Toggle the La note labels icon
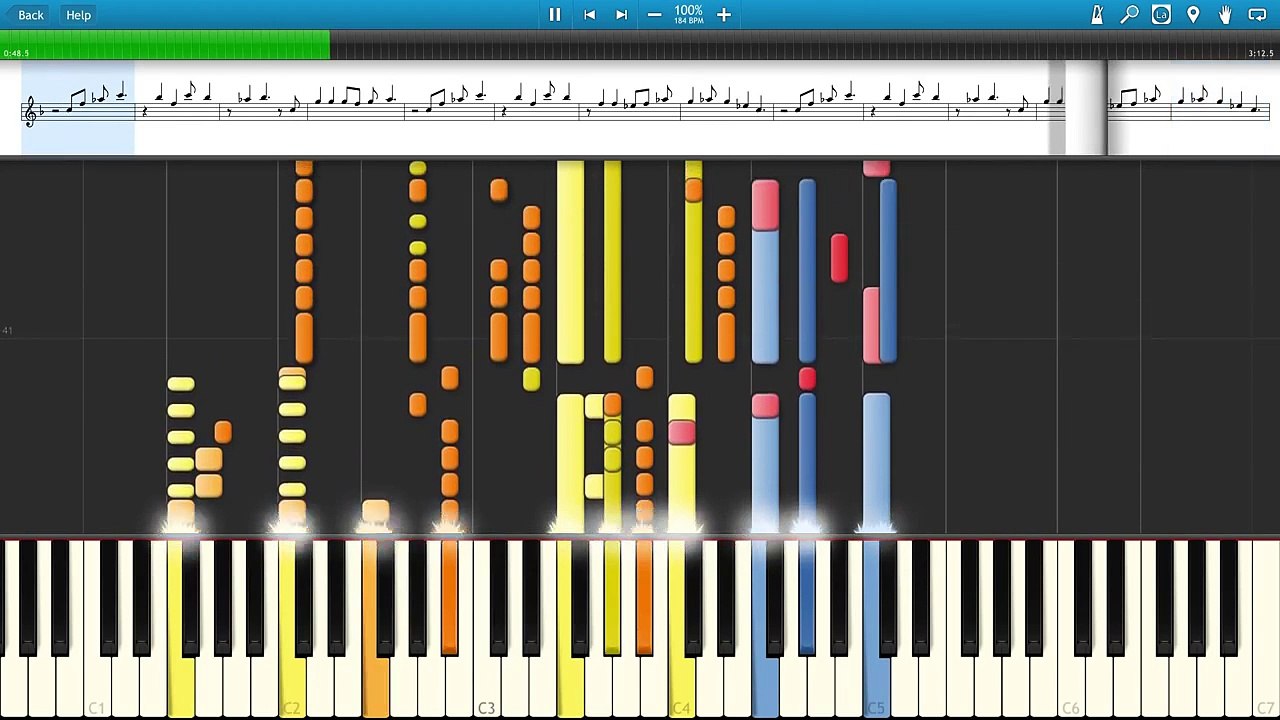 pos(1161,15)
